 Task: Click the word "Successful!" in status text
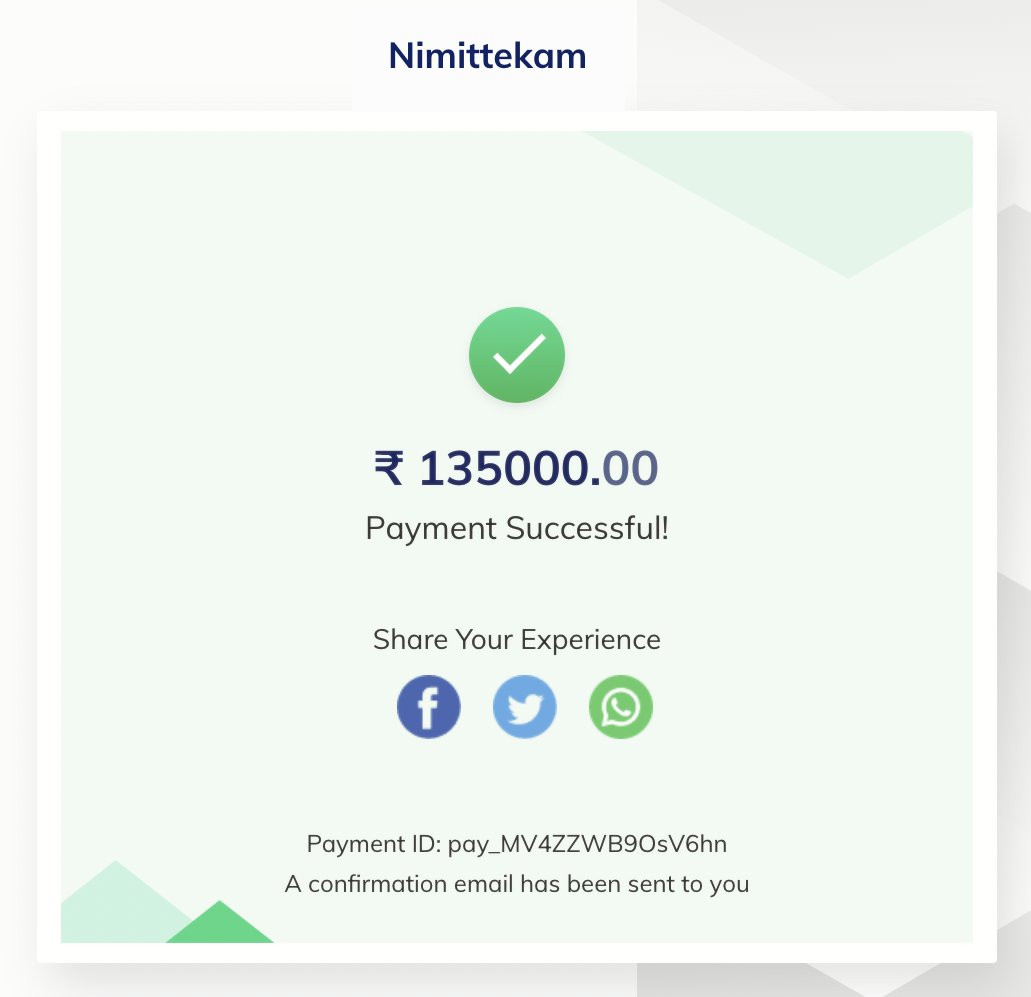[x=587, y=527]
